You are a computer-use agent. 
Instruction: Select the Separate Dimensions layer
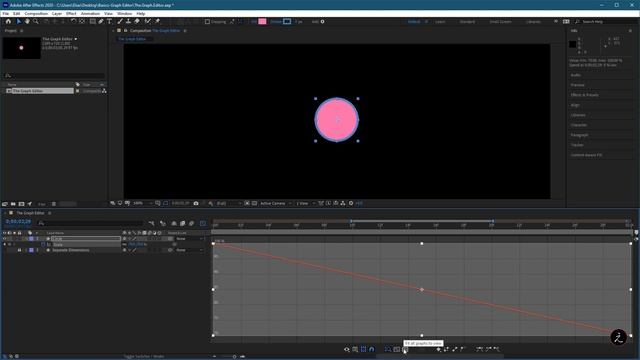pyautogui.click(x=71, y=250)
